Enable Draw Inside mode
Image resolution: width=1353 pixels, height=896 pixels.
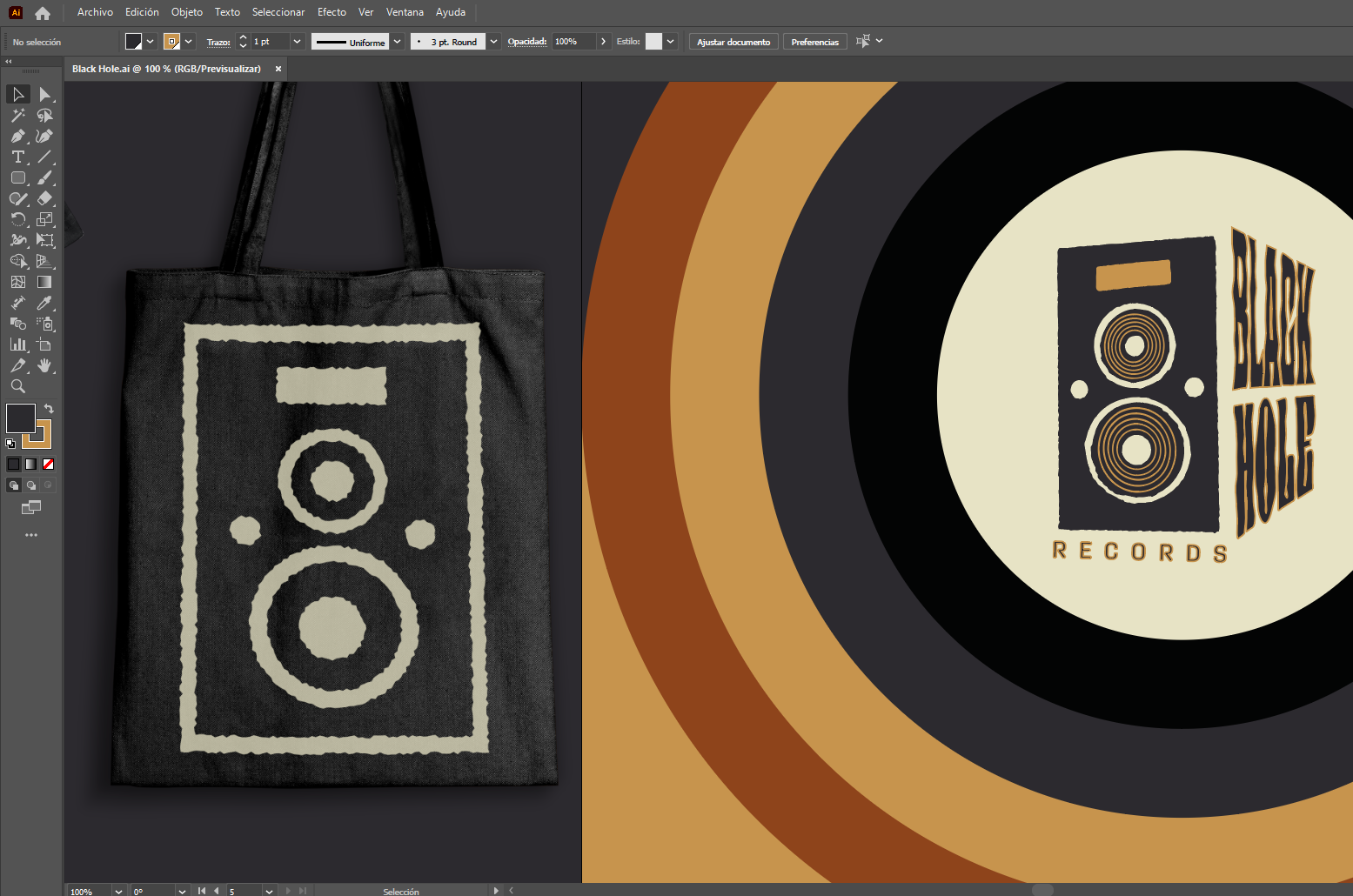(49, 485)
